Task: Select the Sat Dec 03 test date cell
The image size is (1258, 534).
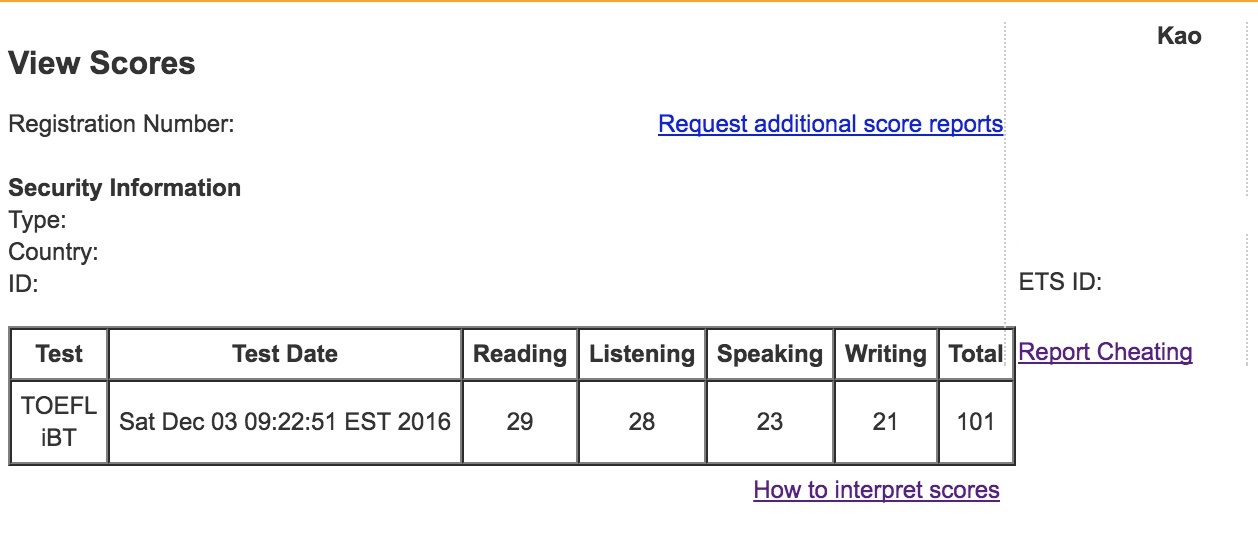Action: 285,422
